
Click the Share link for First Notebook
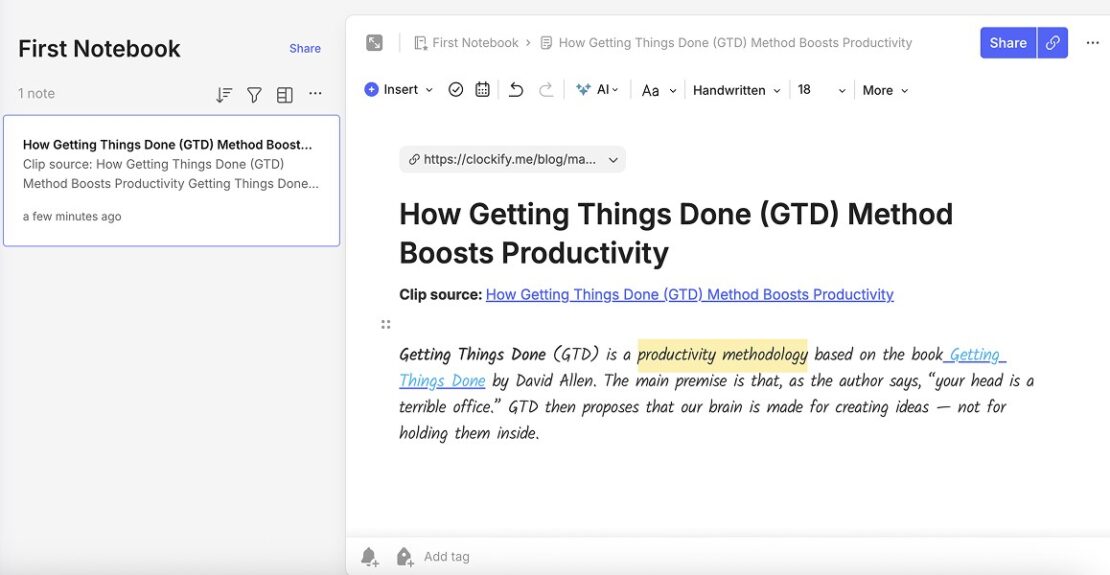305,48
